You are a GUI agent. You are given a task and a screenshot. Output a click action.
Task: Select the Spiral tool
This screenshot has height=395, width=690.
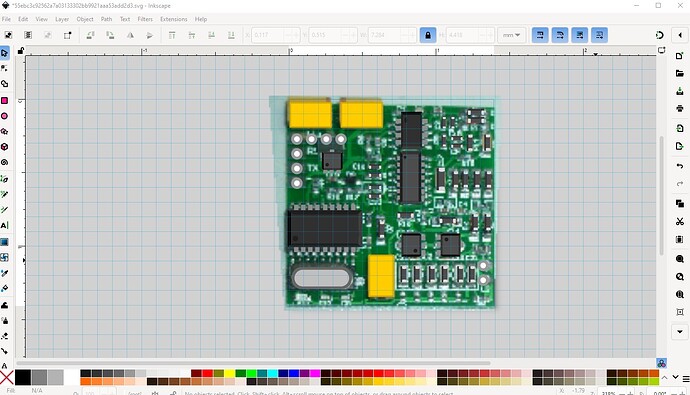click(5, 162)
